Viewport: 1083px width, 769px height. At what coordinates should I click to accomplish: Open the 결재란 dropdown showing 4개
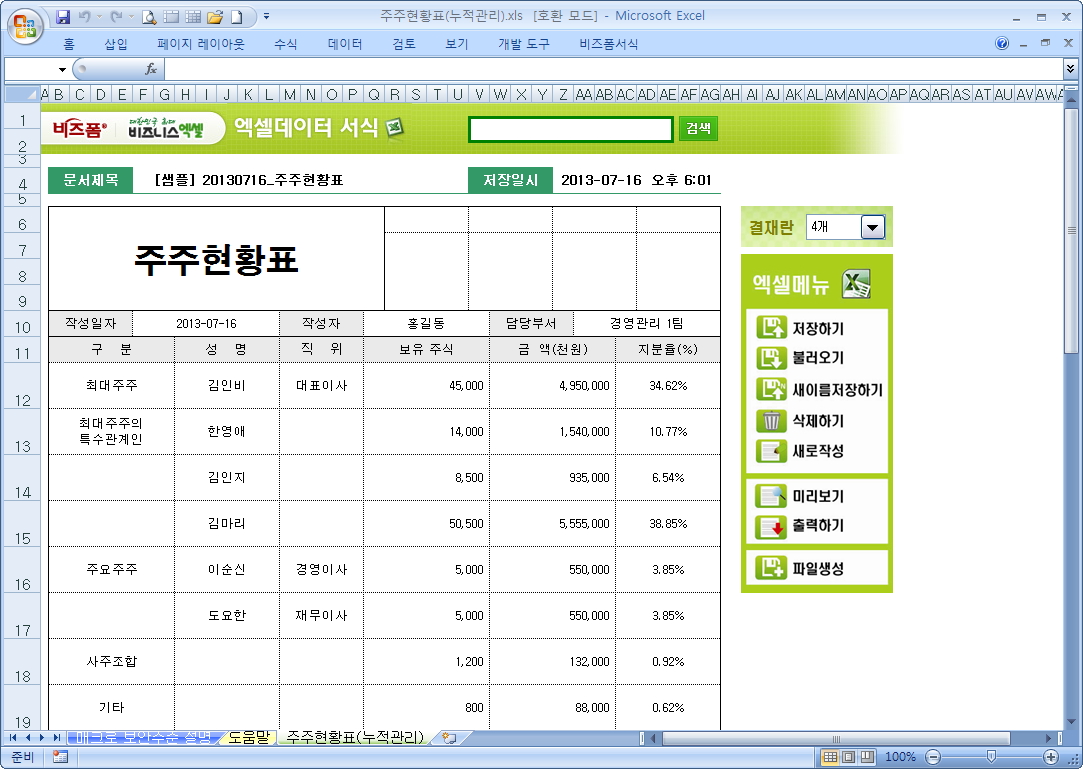pos(873,228)
